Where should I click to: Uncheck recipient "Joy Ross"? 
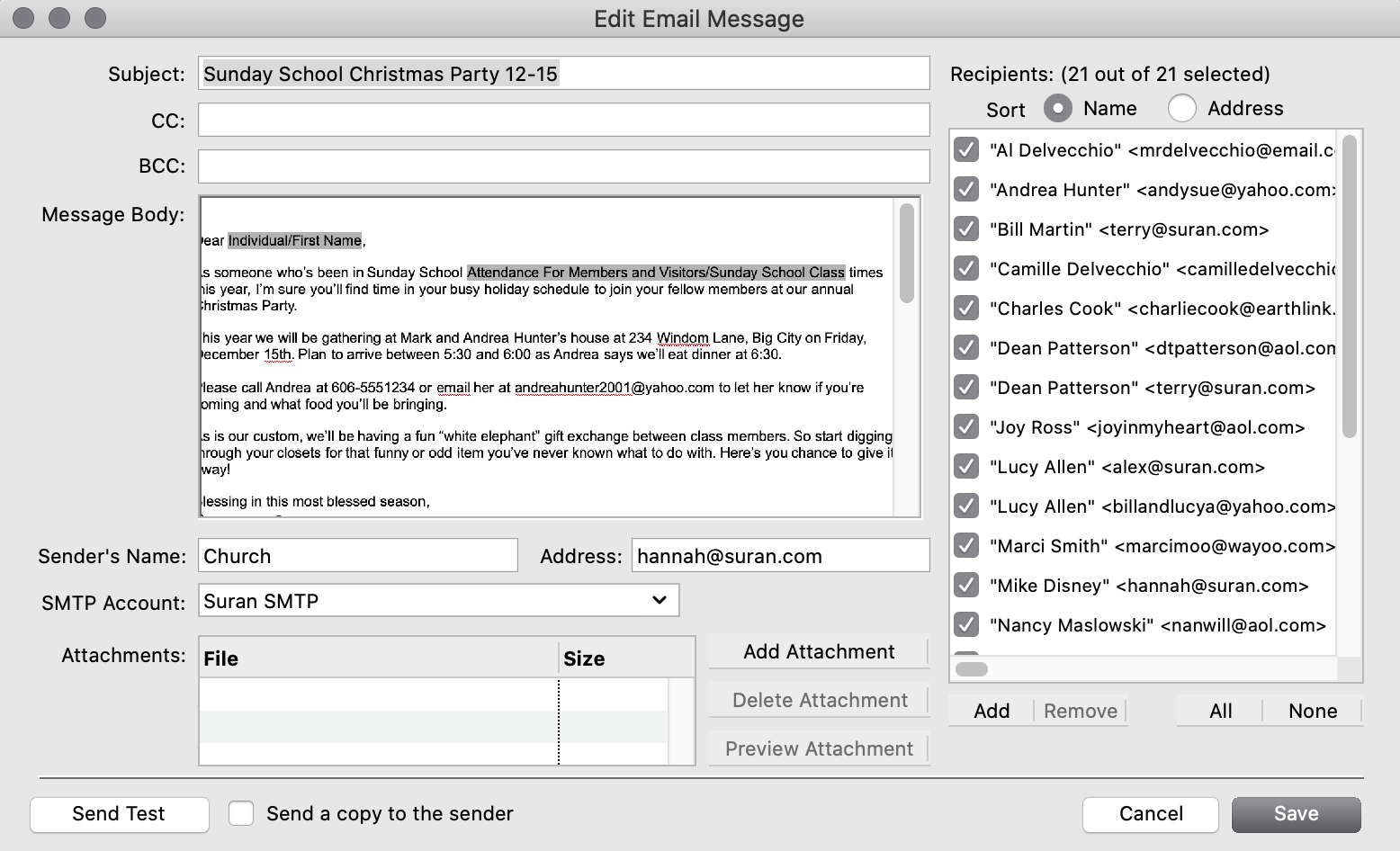(965, 426)
